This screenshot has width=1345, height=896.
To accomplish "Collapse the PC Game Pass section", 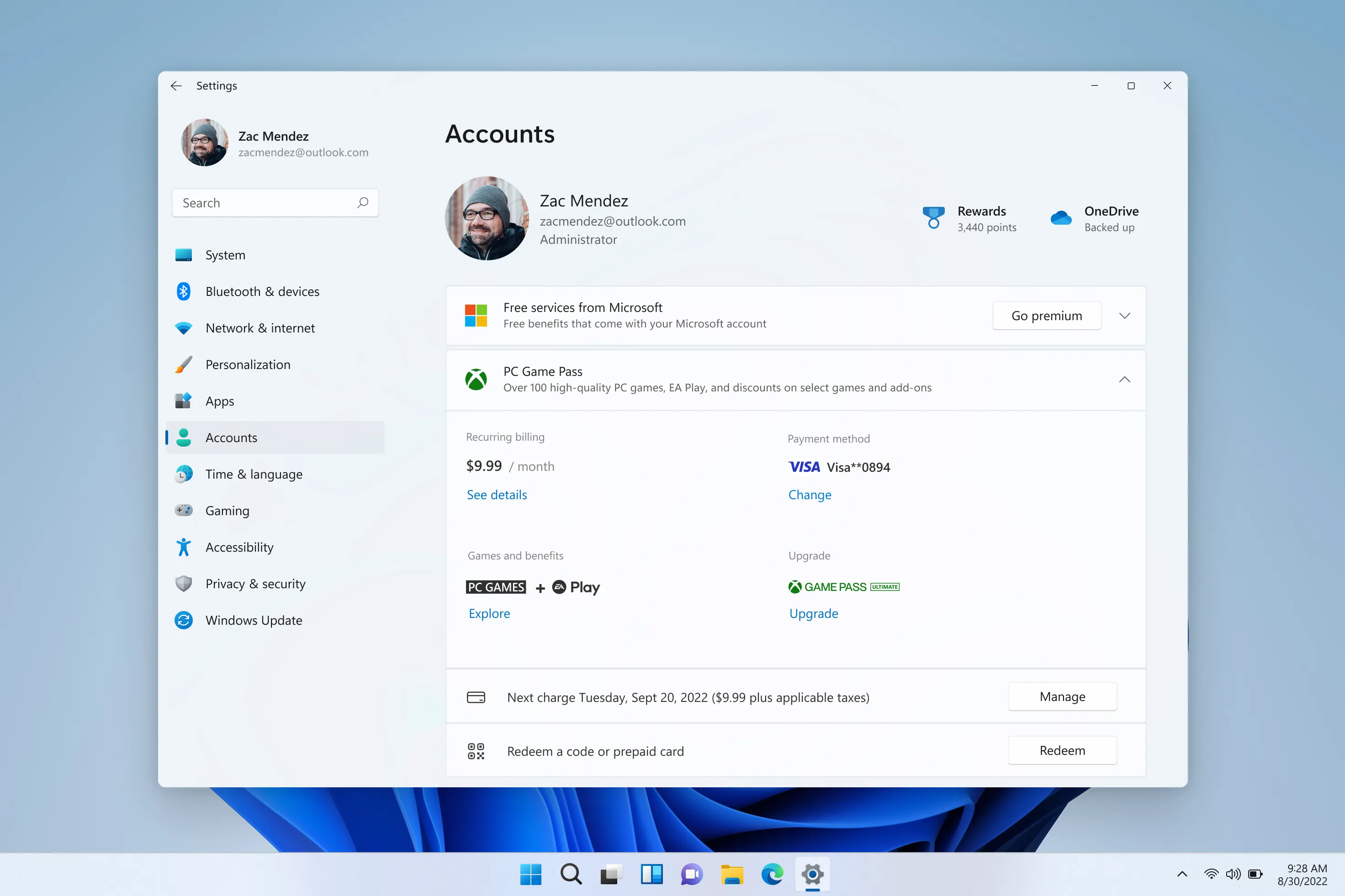I will point(1125,379).
